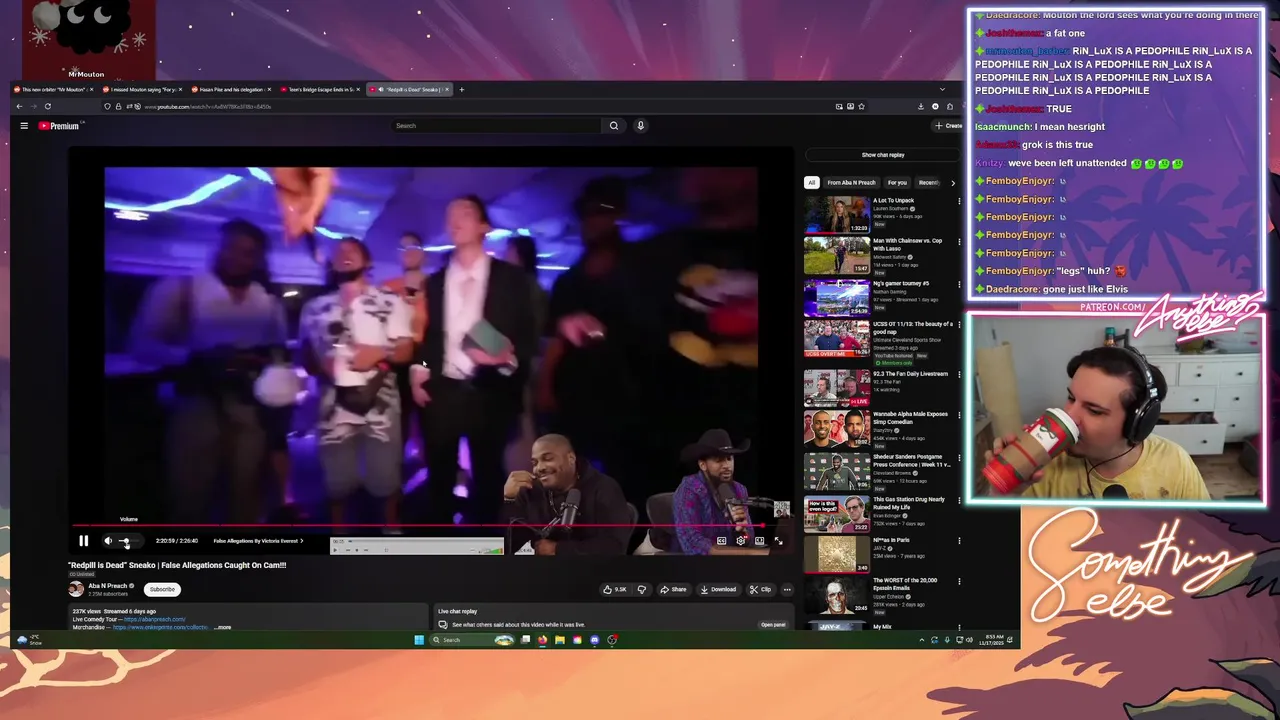This screenshot has height=720, width=1280.
Task: Mute the video with the speaker icon
Action: [x=108, y=541]
